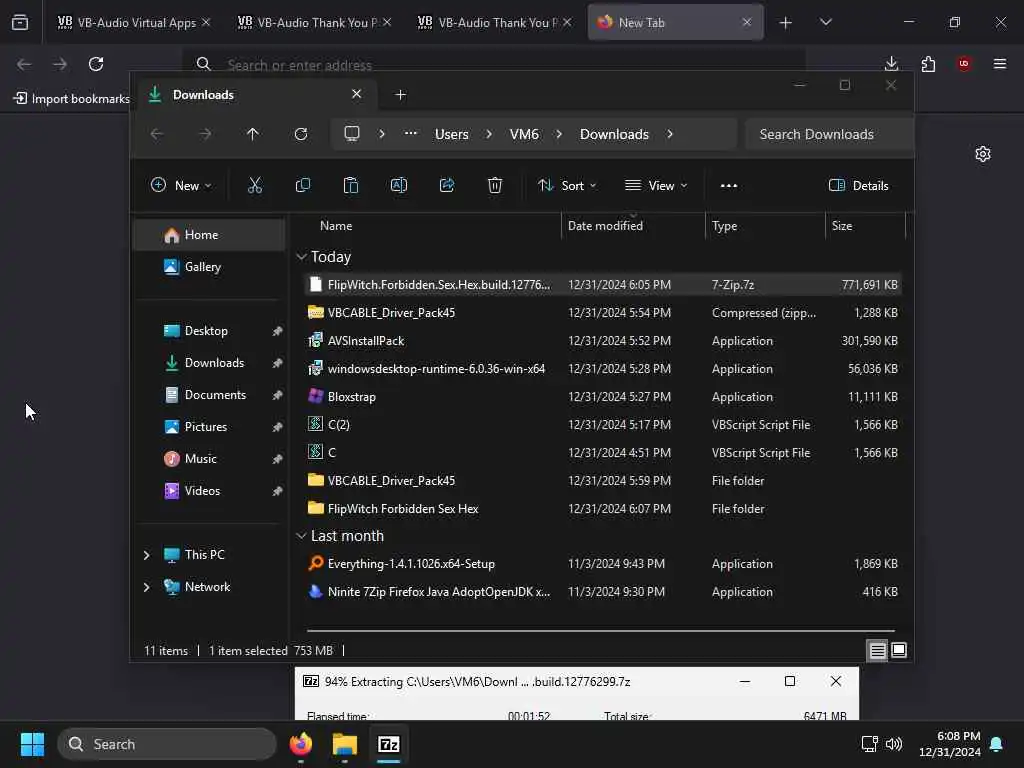Screen dimensions: 1024x768
Task: Collapse the Last month group
Action: pos(301,536)
